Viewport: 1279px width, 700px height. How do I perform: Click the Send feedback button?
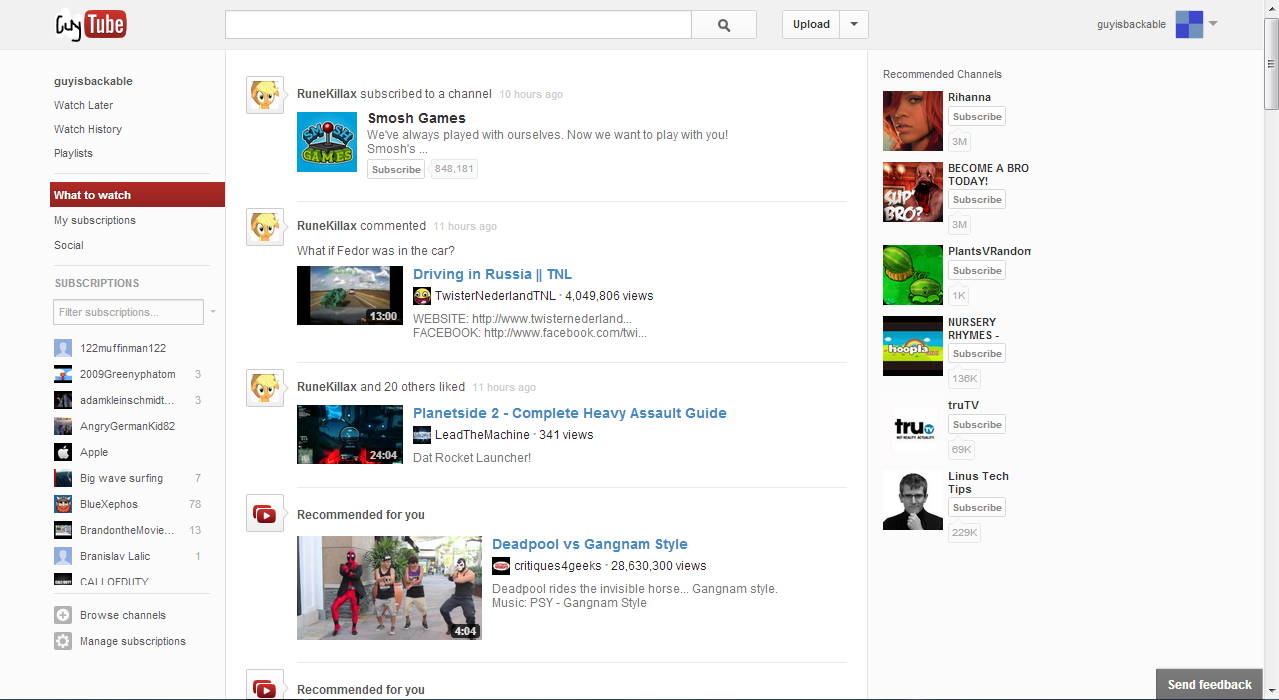[x=1209, y=685]
